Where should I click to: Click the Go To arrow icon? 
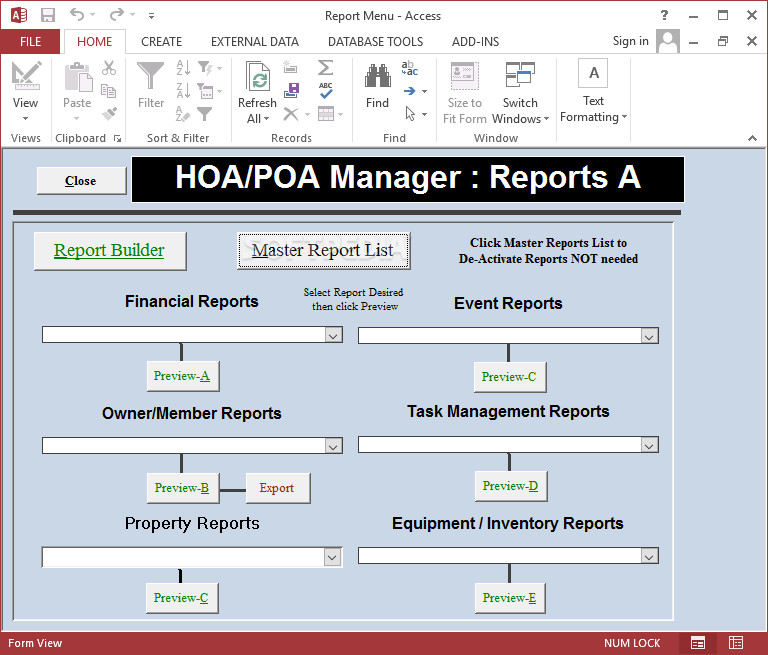pyautogui.click(x=409, y=91)
